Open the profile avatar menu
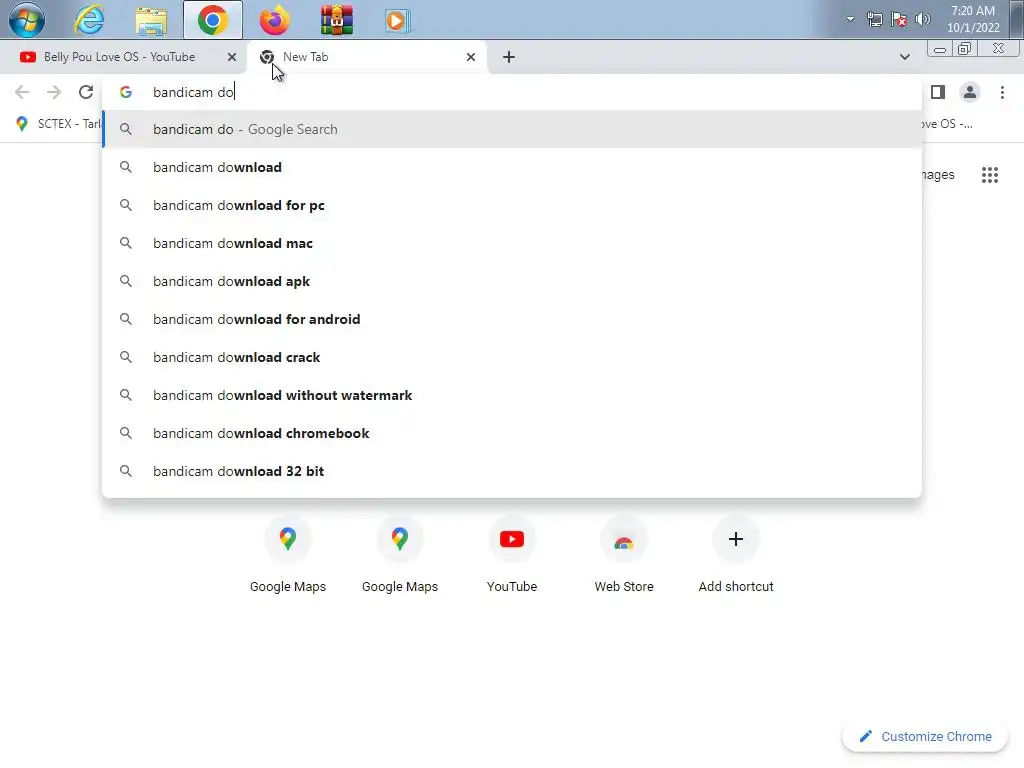 (x=970, y=92)
